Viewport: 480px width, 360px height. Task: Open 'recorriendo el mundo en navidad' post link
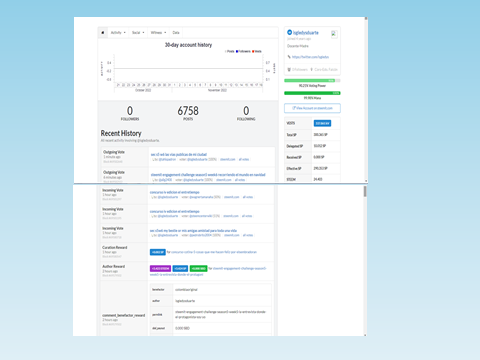tap(208, 175)
